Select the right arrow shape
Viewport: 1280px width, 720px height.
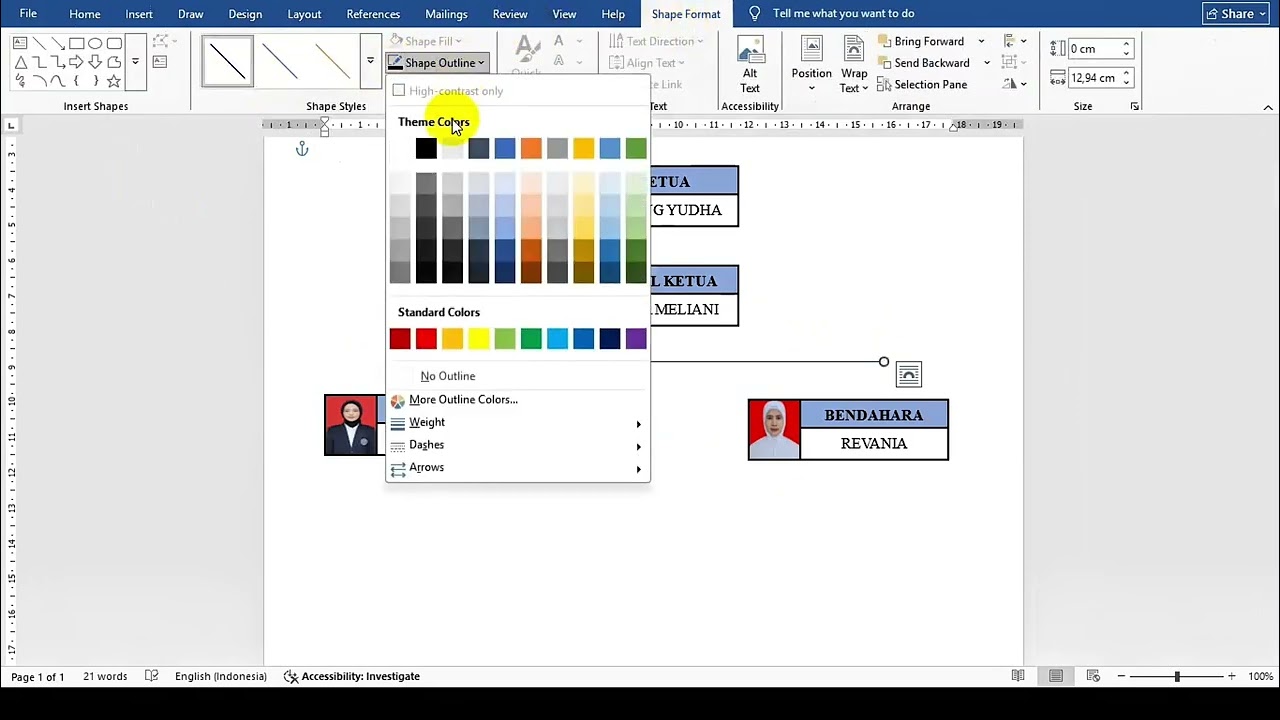[76, 62]
